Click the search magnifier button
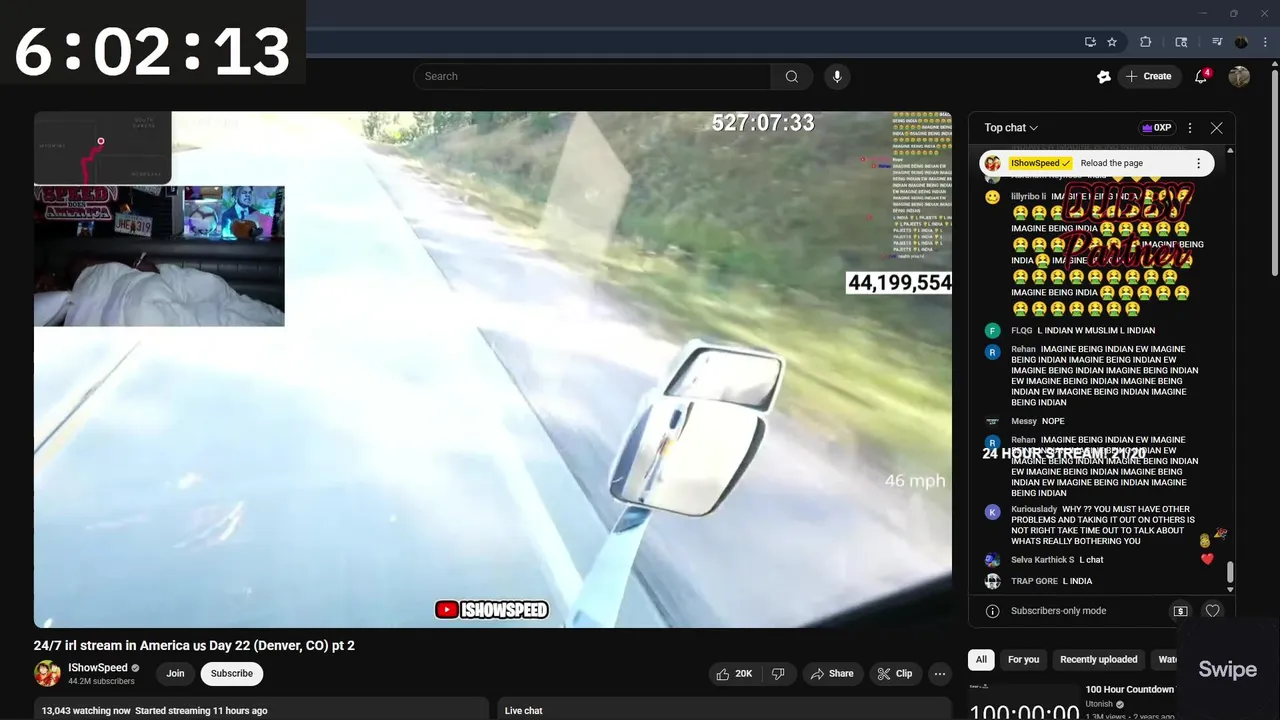1280x720 pixels. 791,76
